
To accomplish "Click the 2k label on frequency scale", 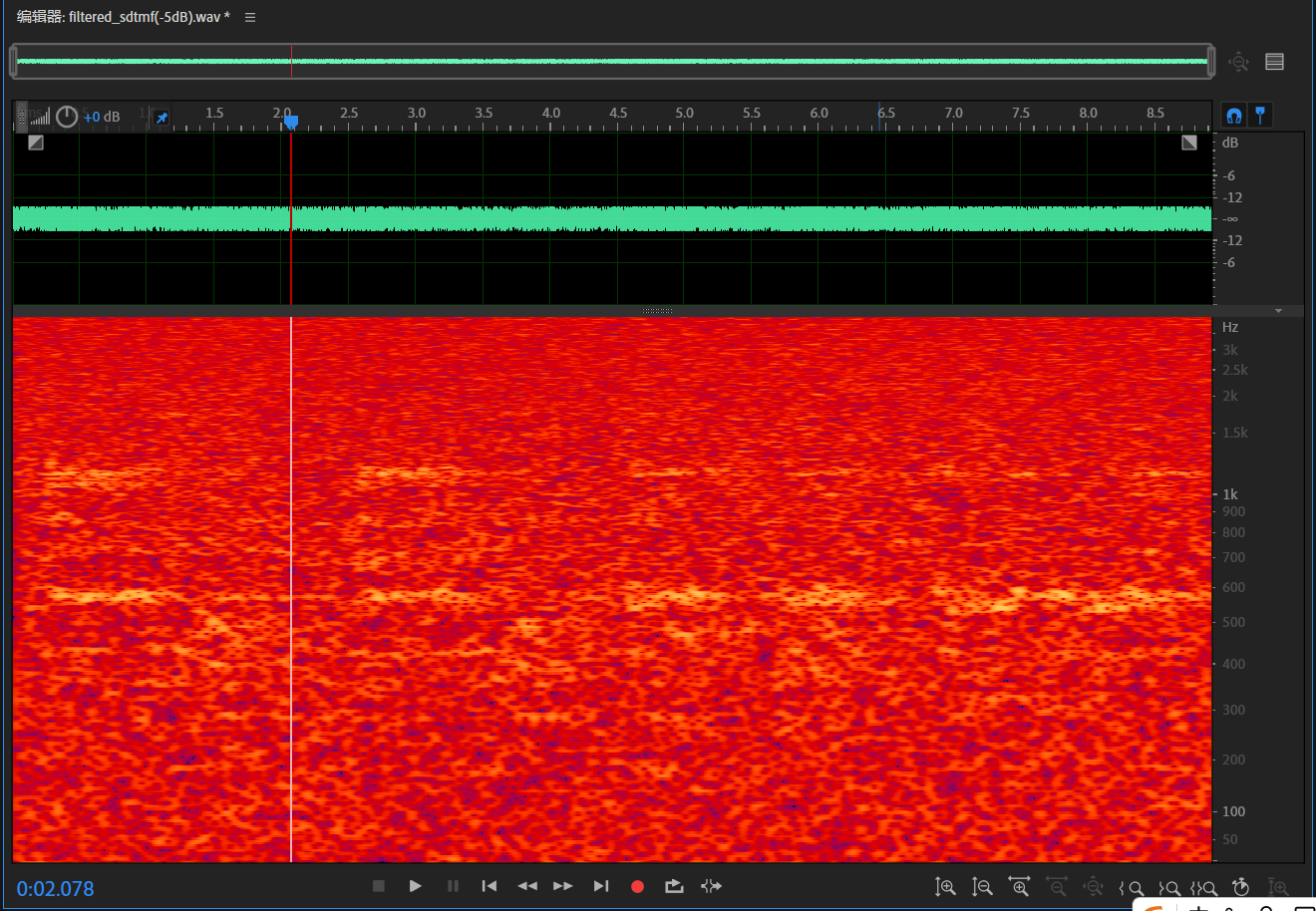I will click(1230, 396).
